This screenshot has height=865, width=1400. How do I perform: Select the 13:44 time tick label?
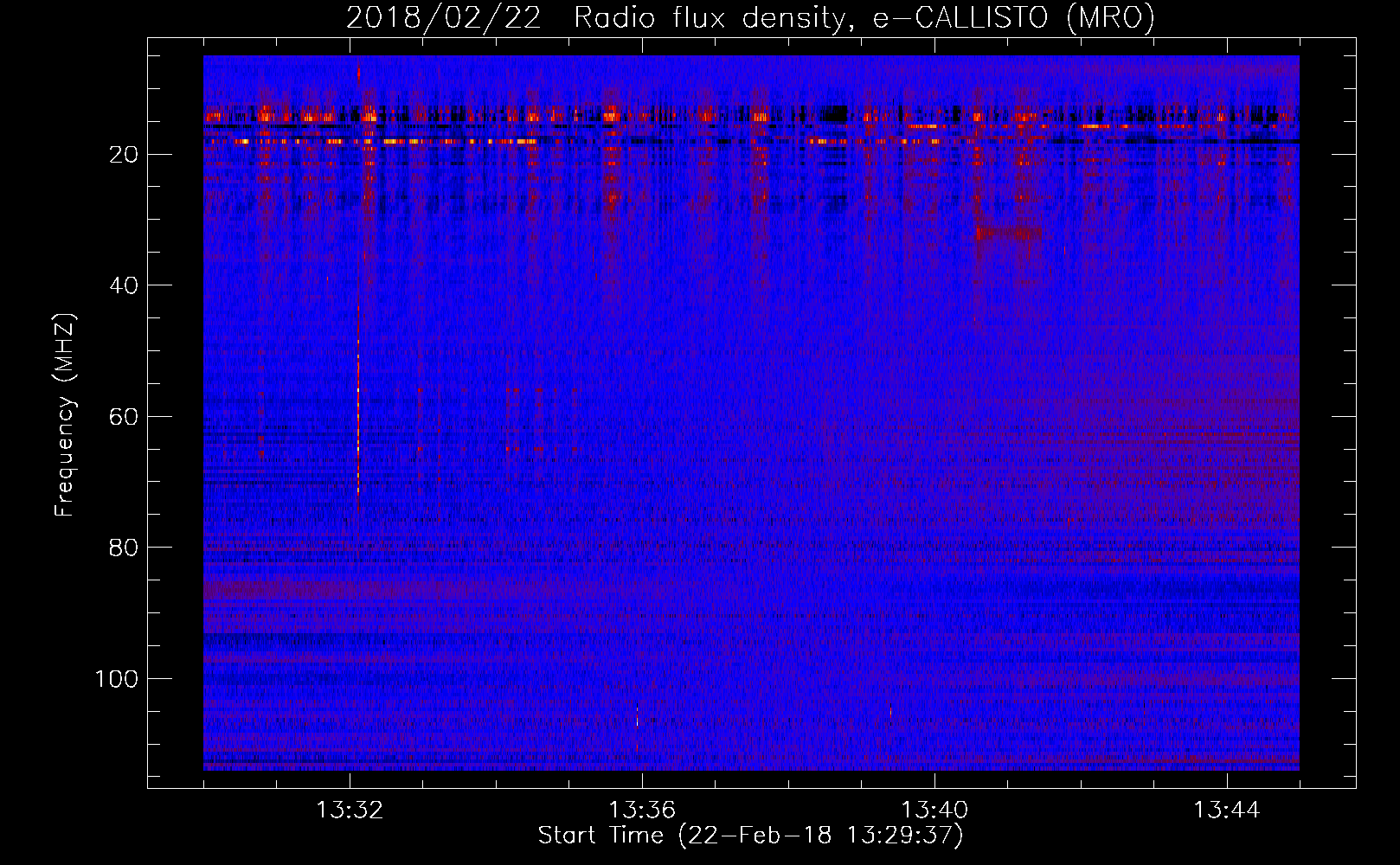(x=1227, y=811)
